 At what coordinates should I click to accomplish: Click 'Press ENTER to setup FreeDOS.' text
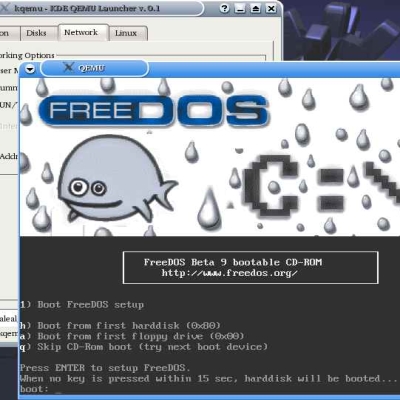tap(105, 368)
